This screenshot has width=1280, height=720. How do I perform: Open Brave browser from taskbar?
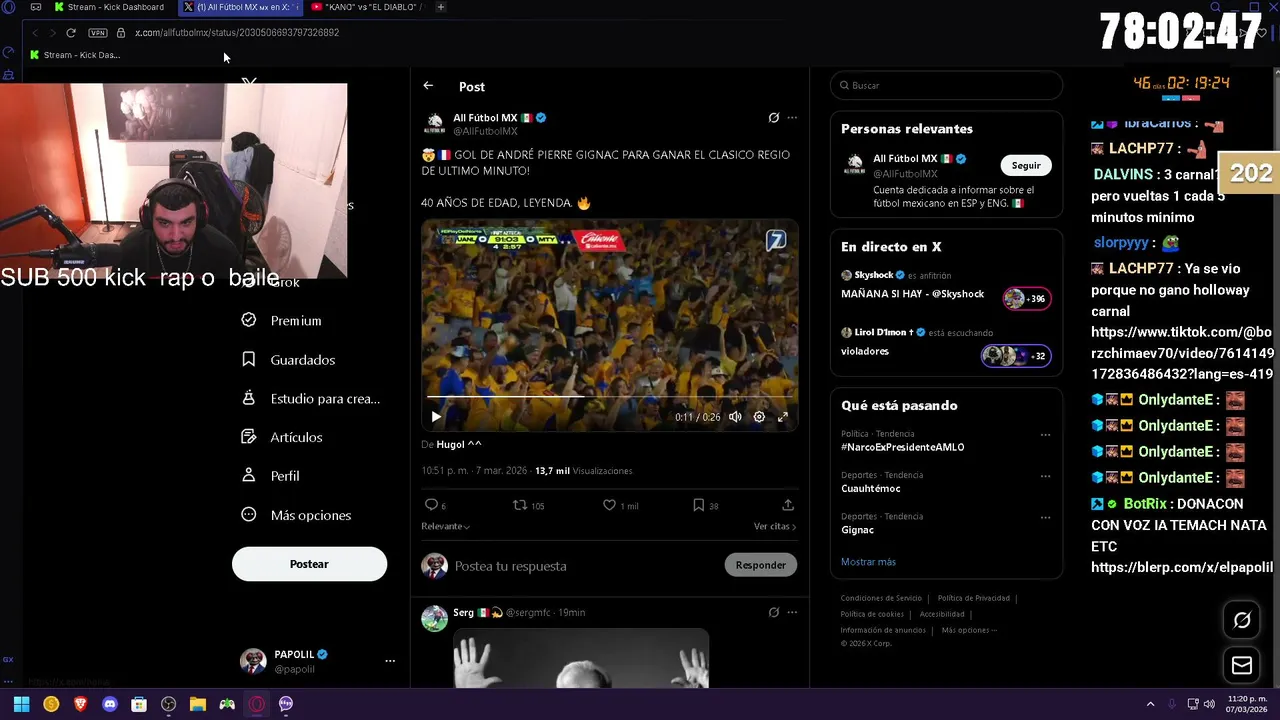coord(81,704)
